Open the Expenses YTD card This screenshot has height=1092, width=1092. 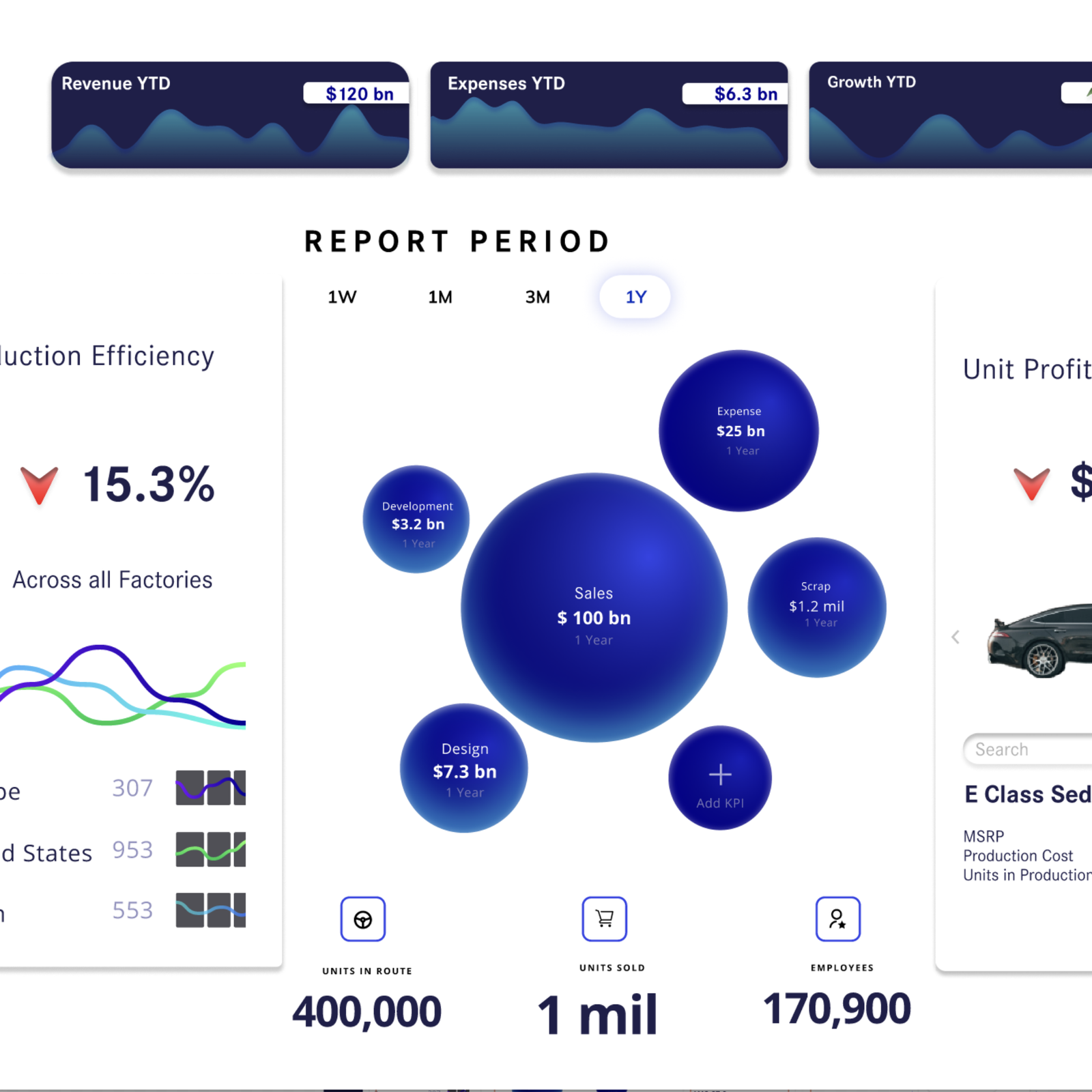coord(609,115)
